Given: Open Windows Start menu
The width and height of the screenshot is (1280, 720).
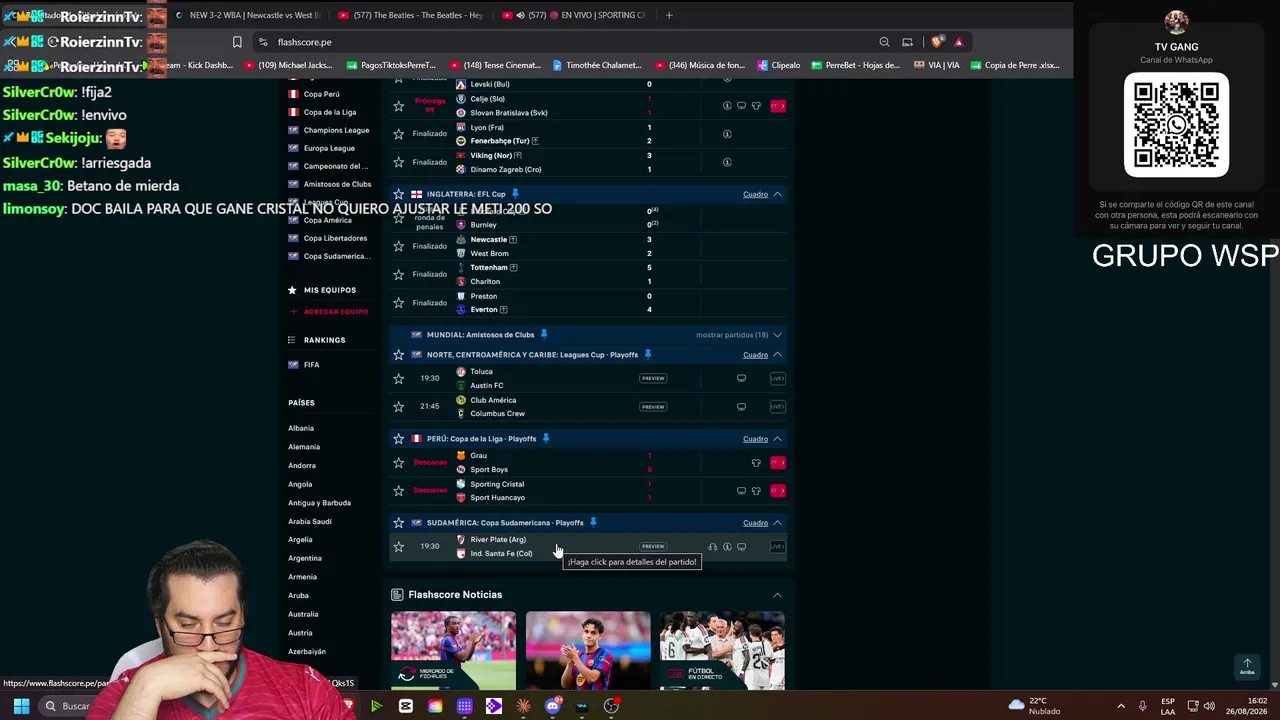Looking at the screenshot, I should 20,706.
